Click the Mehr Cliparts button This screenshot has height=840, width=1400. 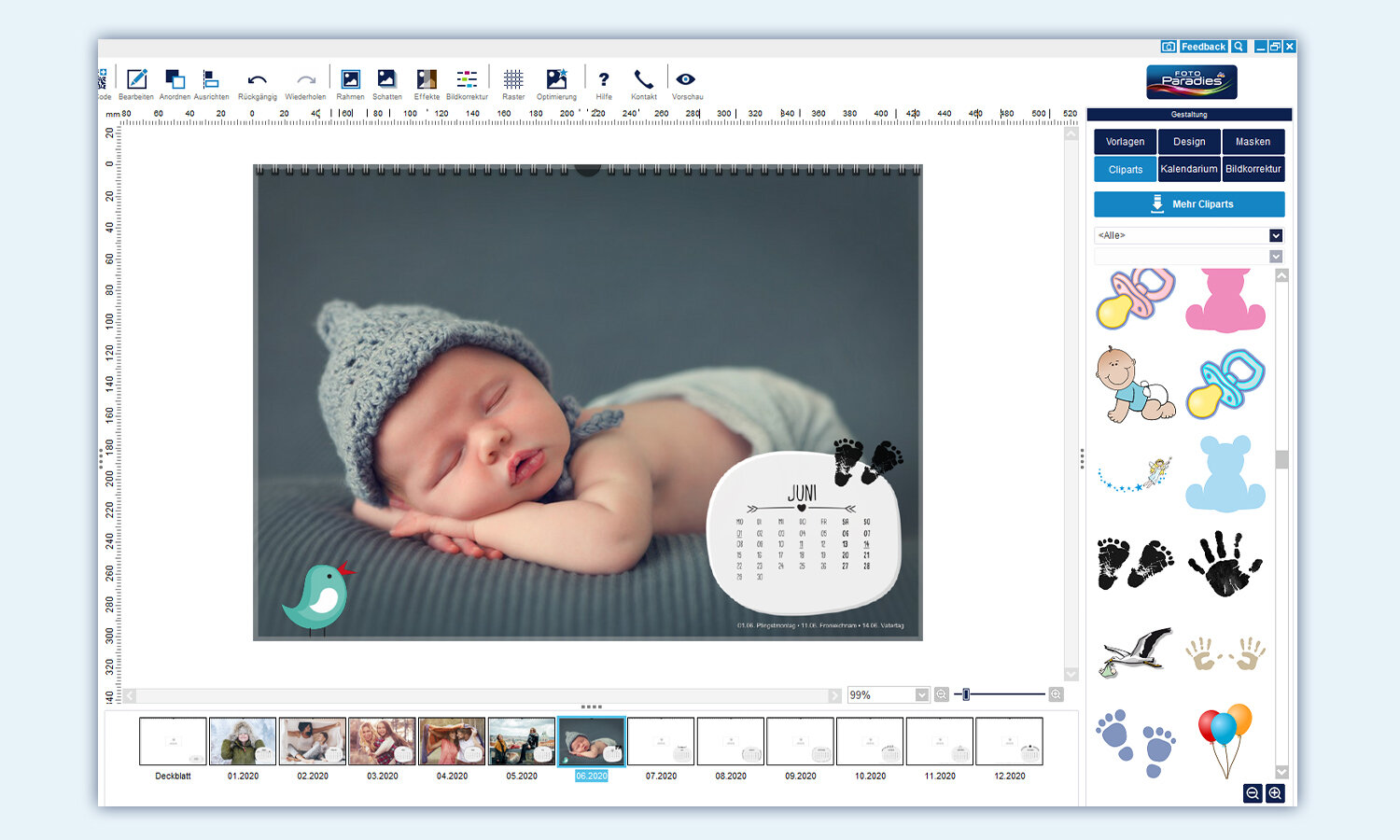pyautogui.click(x=1189, y=204)
